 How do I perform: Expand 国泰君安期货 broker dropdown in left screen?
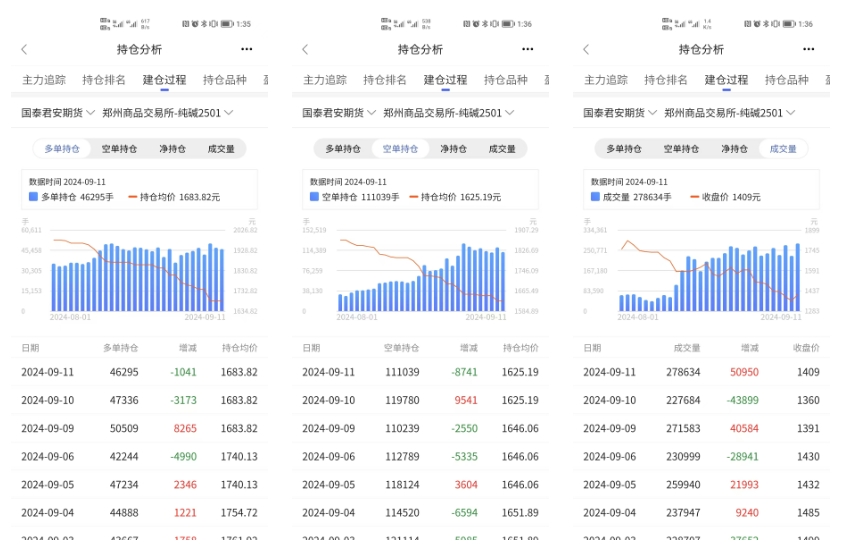click(x=58, y=113)
